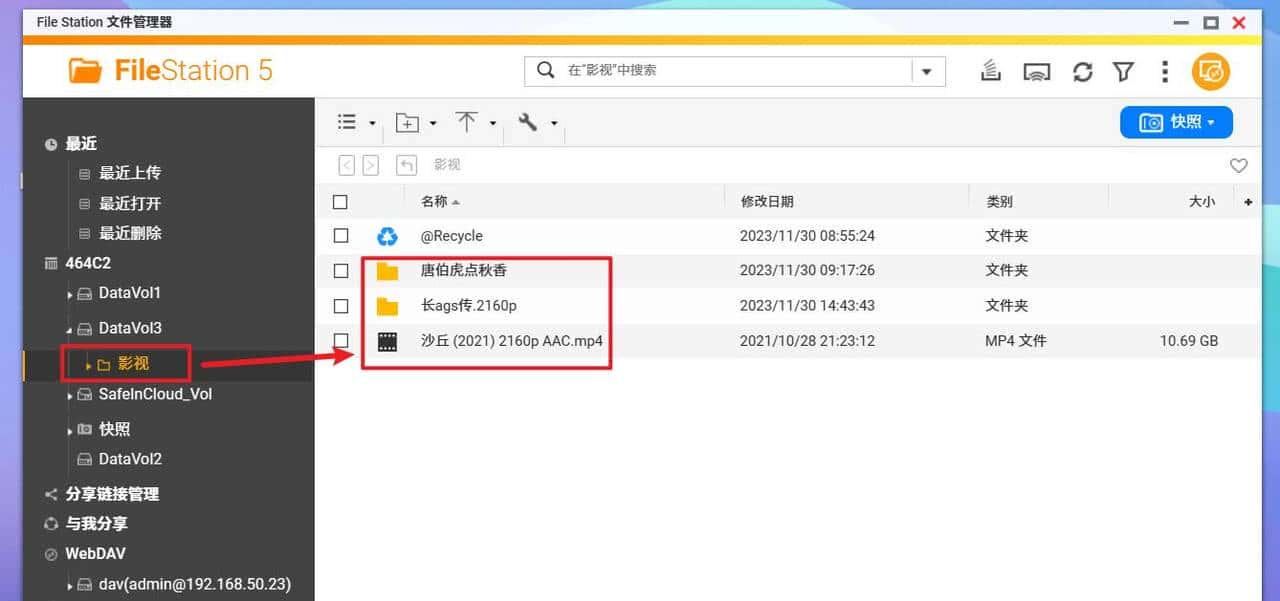
Task: Open the WebDAV section in the sidebar
Action: [96, 553]
